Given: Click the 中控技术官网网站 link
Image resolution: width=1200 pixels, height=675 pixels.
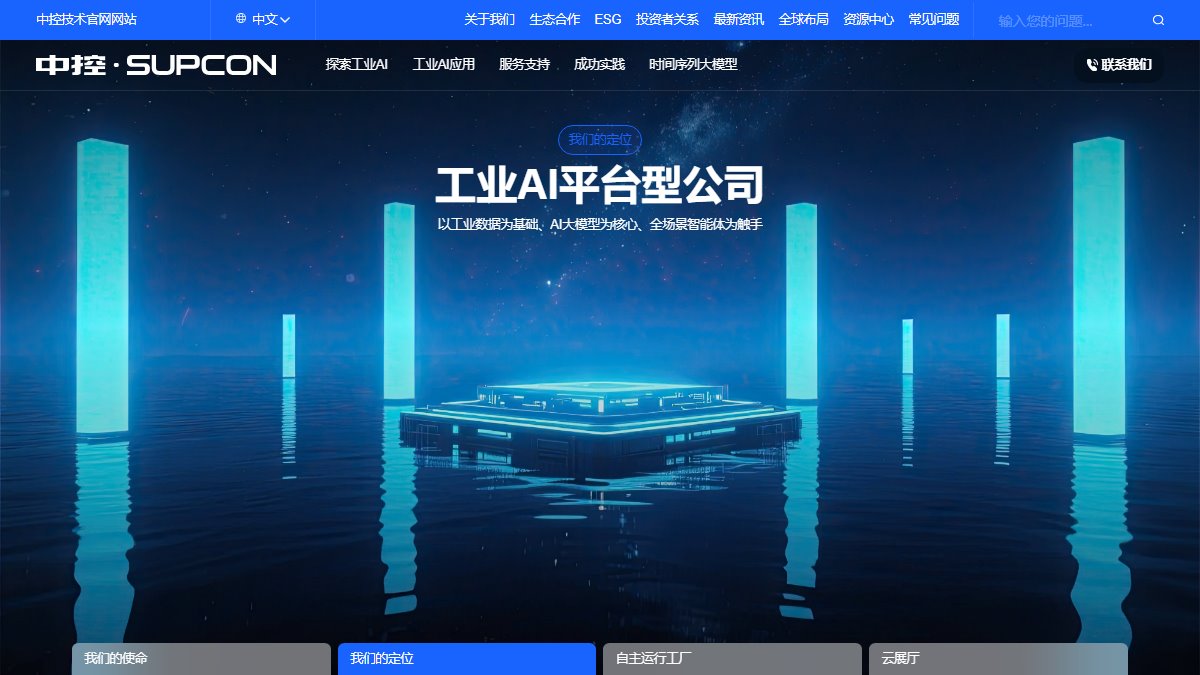Looking at the screenshot, I should coord(87,19).
